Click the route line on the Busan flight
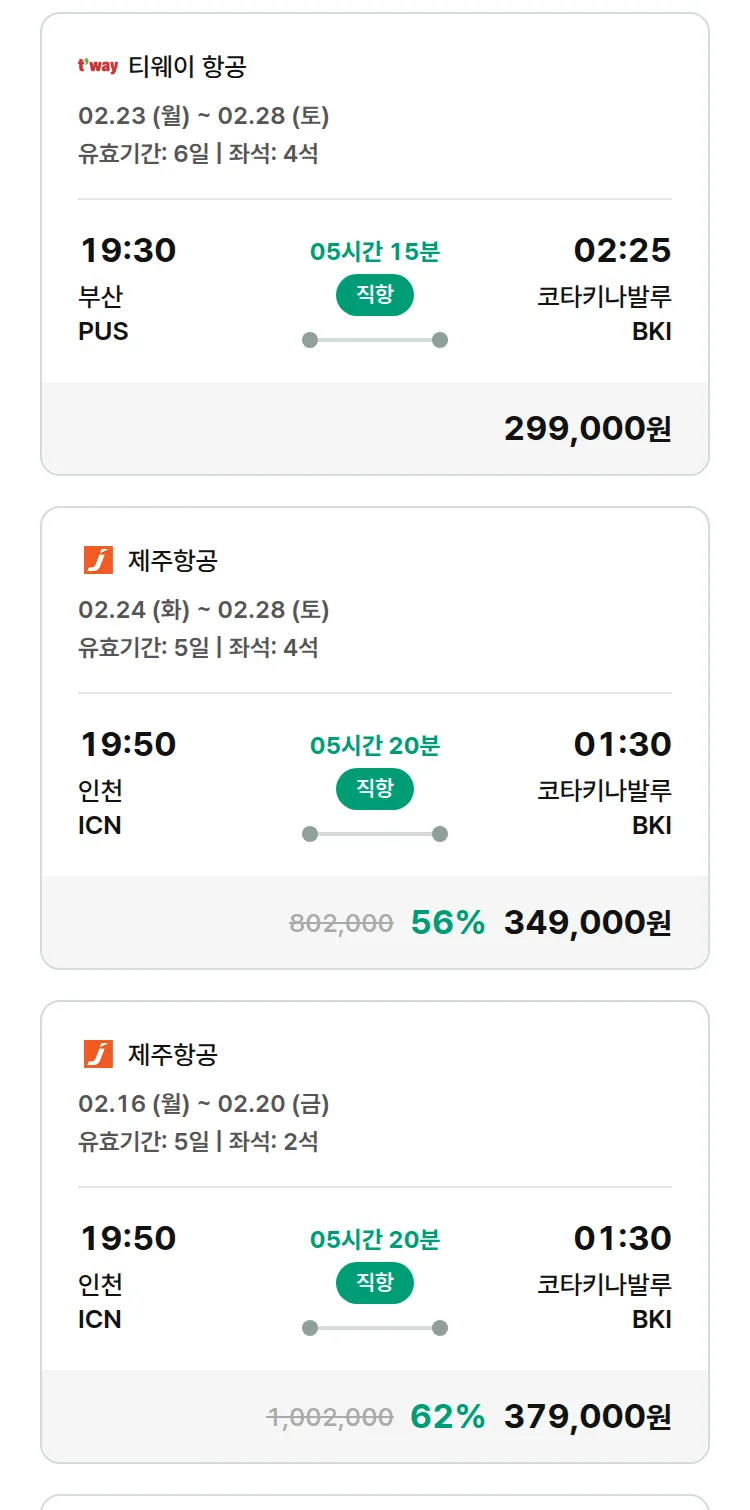 [x=375, y=340]
